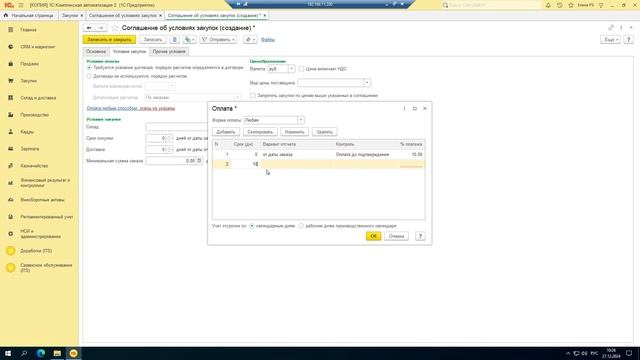Open Регламентированный учет section
This screenshot has height=360, width=640.
47,217
